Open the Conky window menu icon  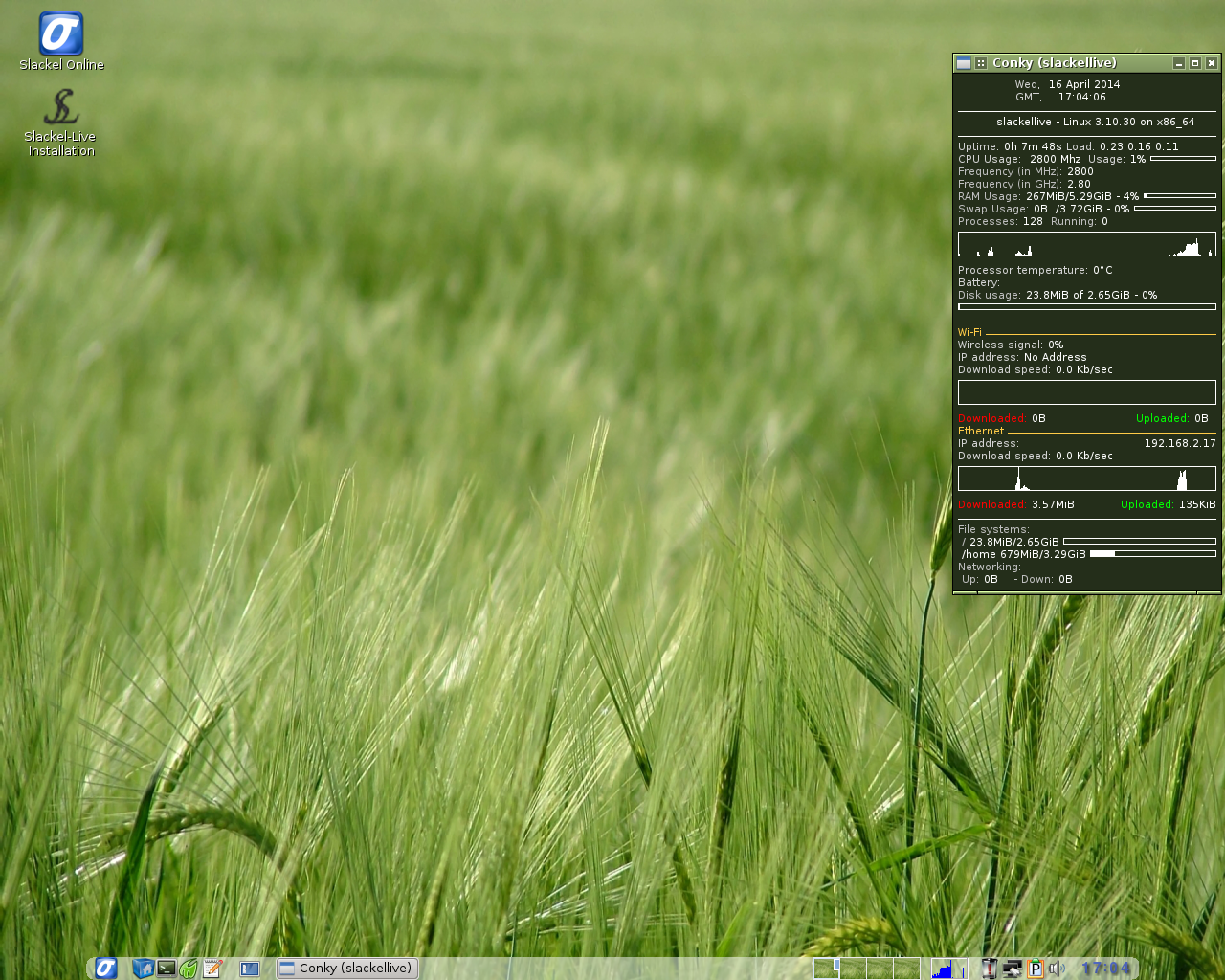[964, 63]
